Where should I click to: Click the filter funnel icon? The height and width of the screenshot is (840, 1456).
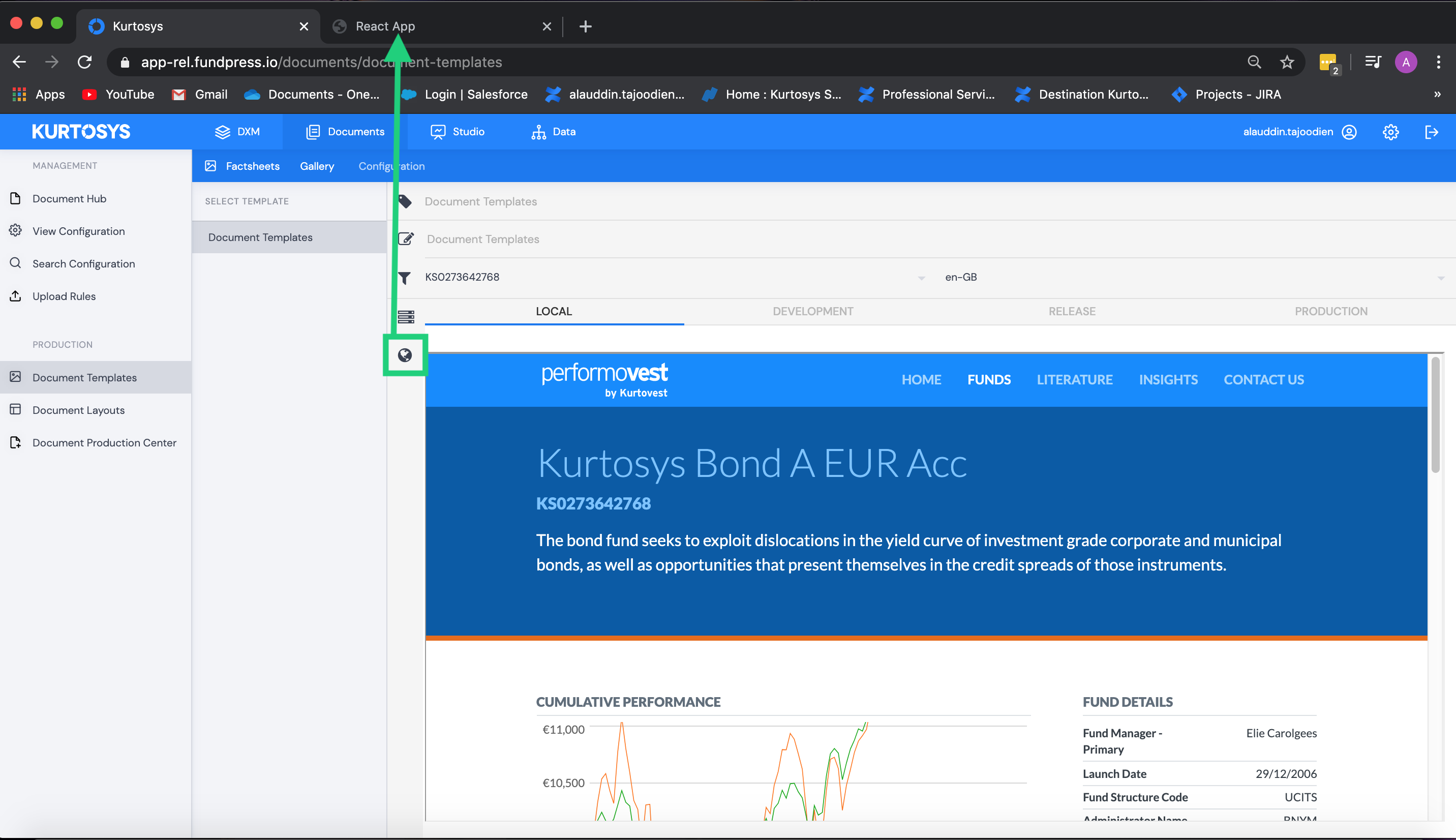[405, 278]
